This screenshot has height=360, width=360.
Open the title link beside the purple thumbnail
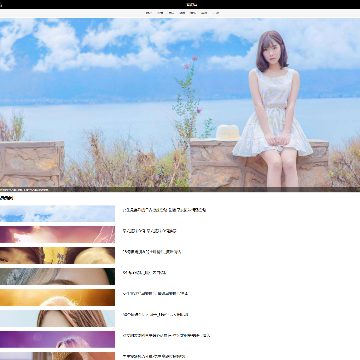[166, 336]
